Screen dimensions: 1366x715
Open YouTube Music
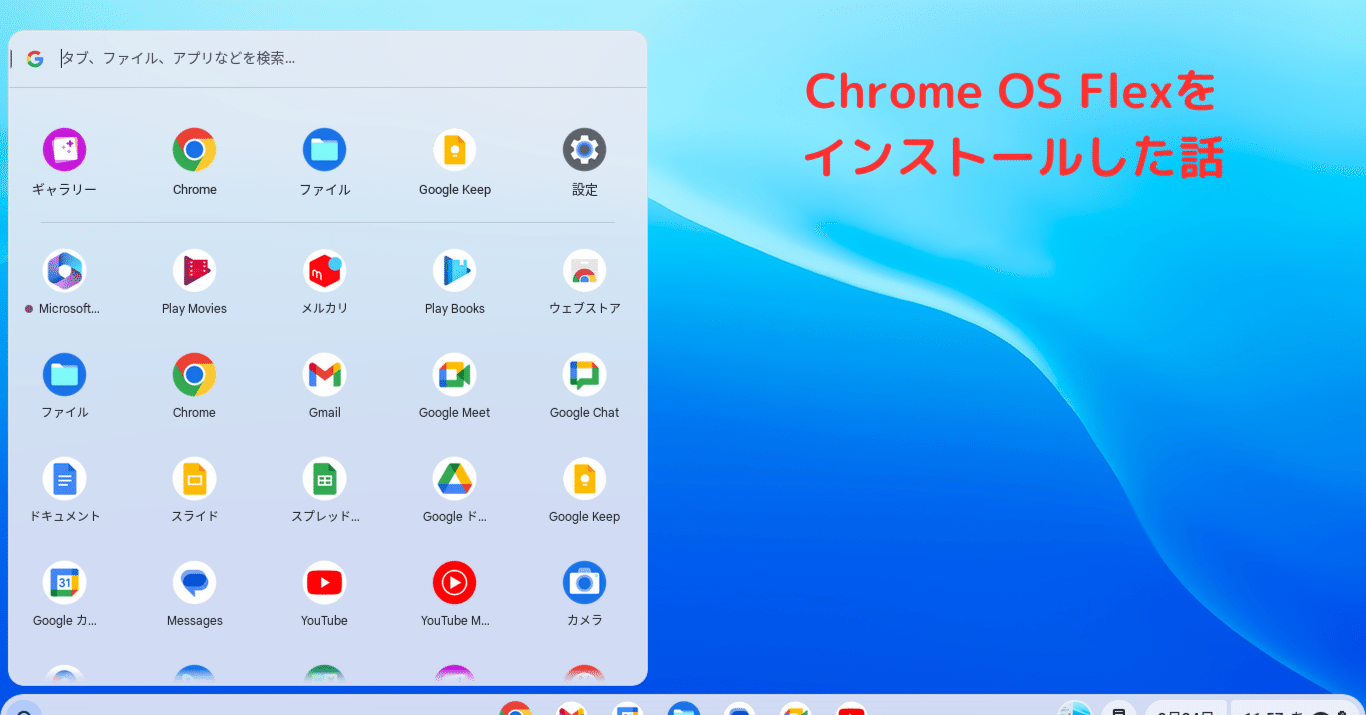coord(454,580)
